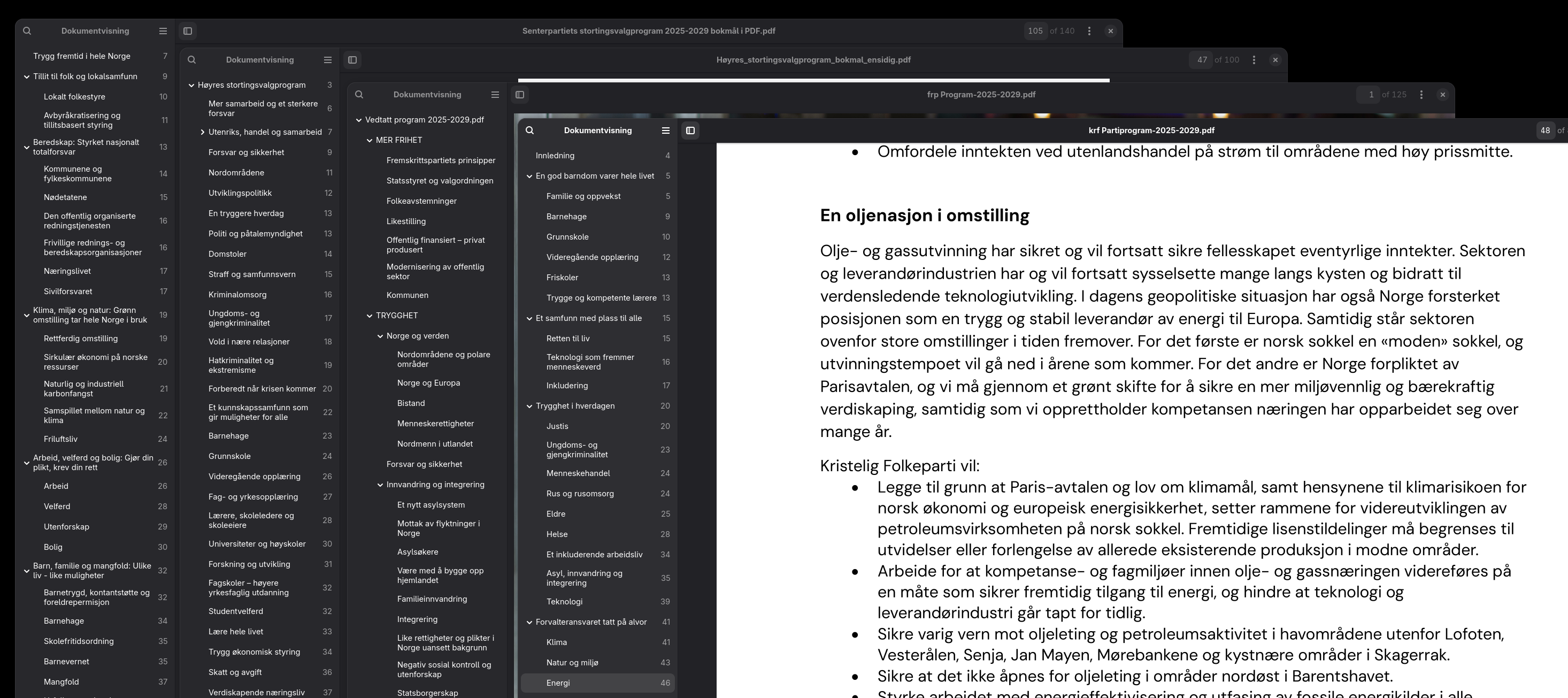This screenshot has height=698, width=1568.
Task: Open hamburger menu in krf sidebar
Action: pyautogui.click(x=665, y=130)
